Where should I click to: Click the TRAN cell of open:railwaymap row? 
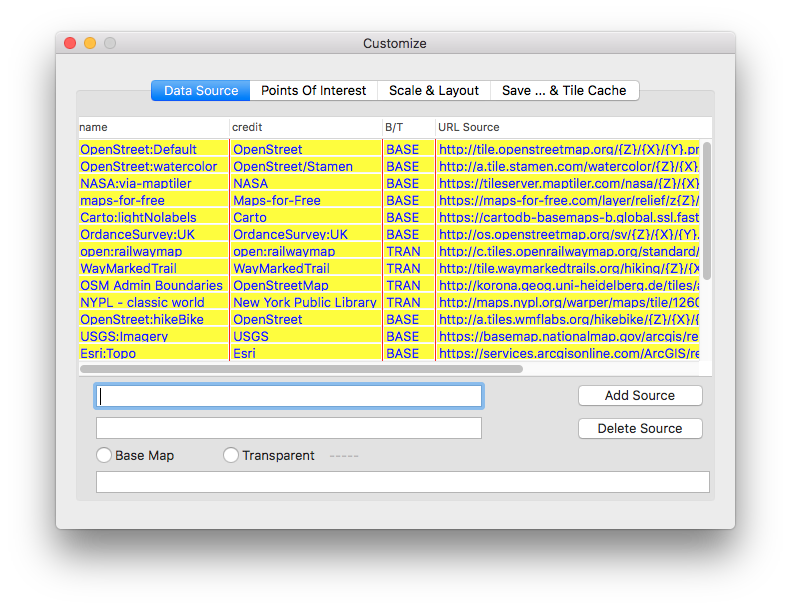pyautogui.click(x=409, y=251)
